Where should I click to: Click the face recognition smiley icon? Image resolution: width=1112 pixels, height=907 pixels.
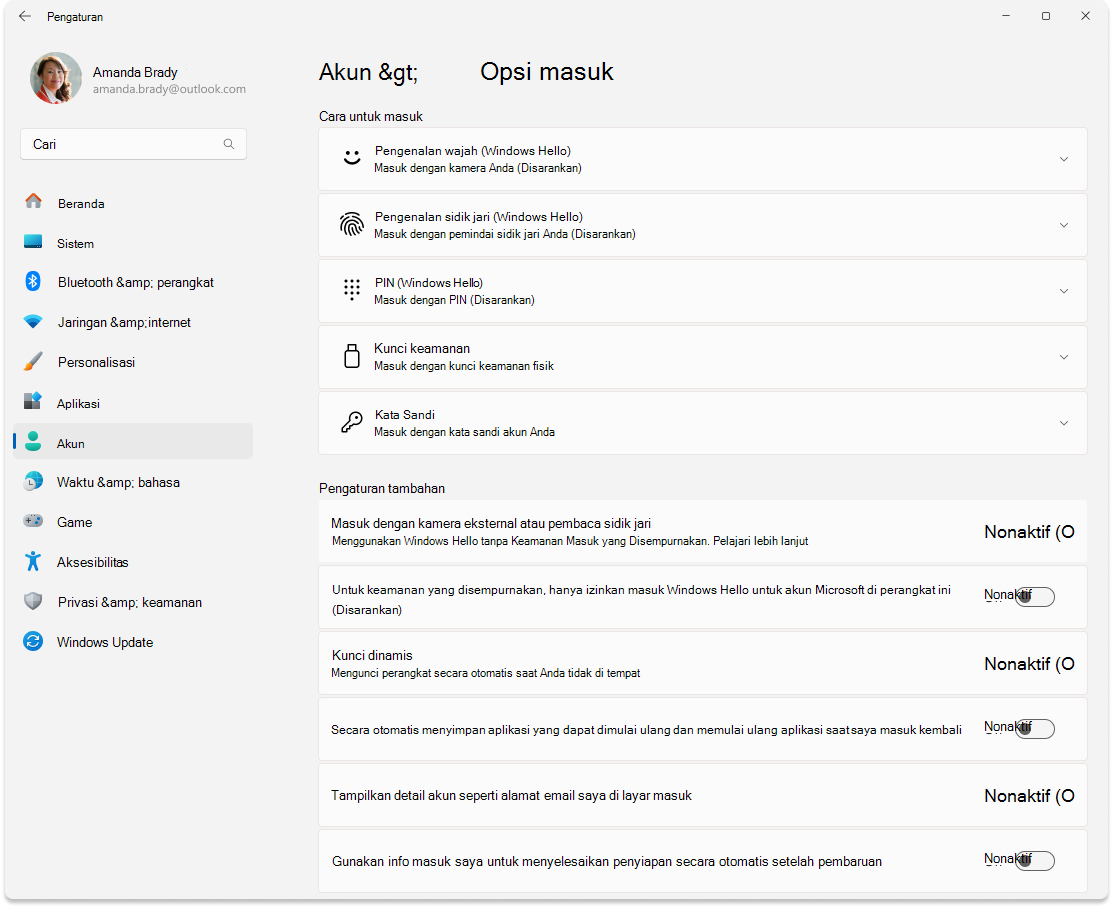(352, 157)
